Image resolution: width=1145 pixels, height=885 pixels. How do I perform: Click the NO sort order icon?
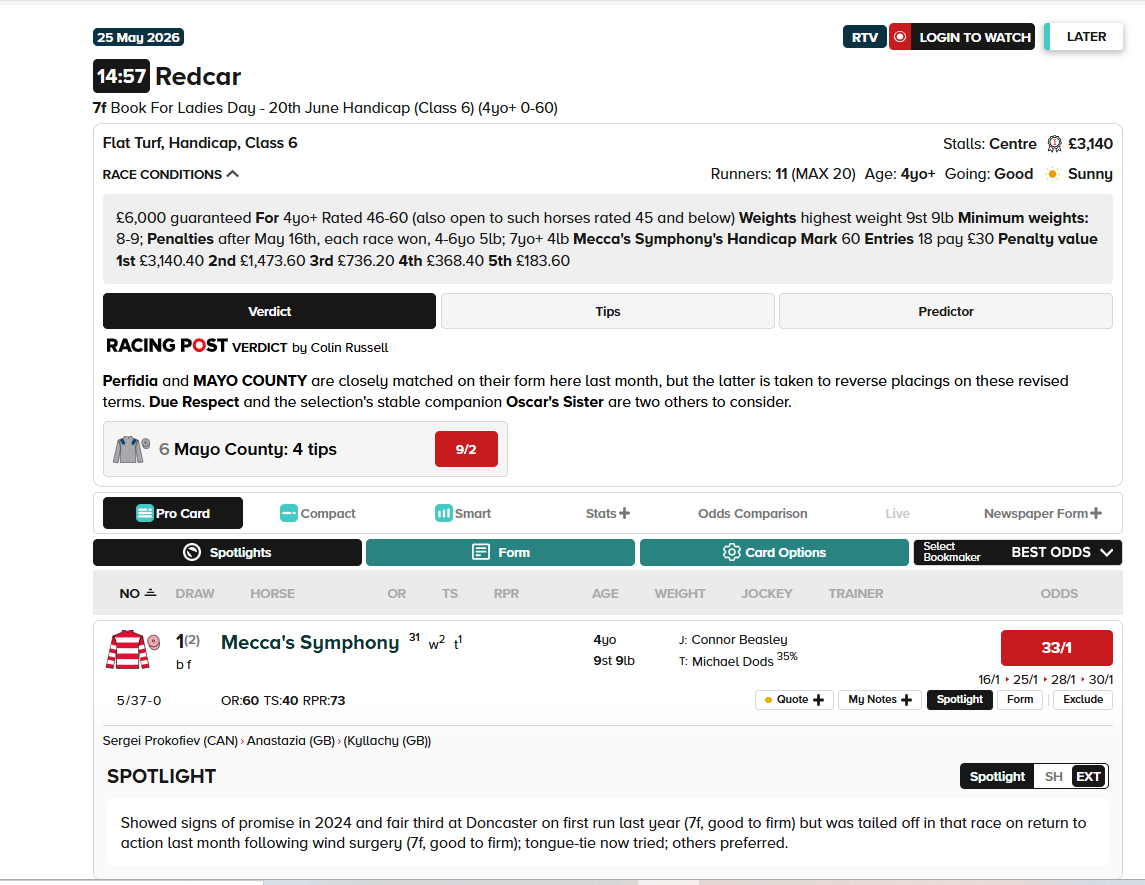(150, 593)
